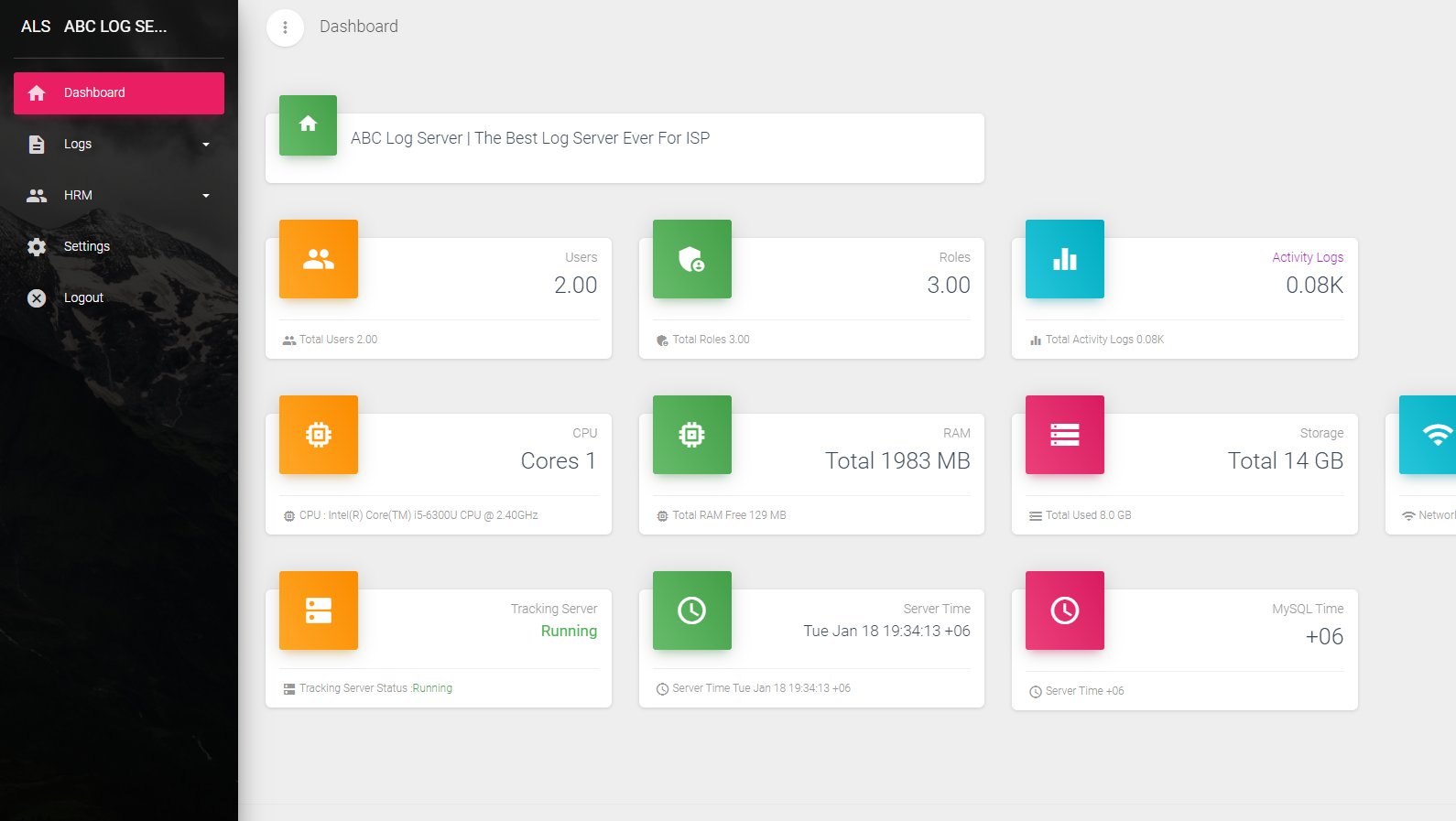The image size is (1456, 821).
Task: Click the X circle icon next to Logout
Action: [x=37, y=298]
